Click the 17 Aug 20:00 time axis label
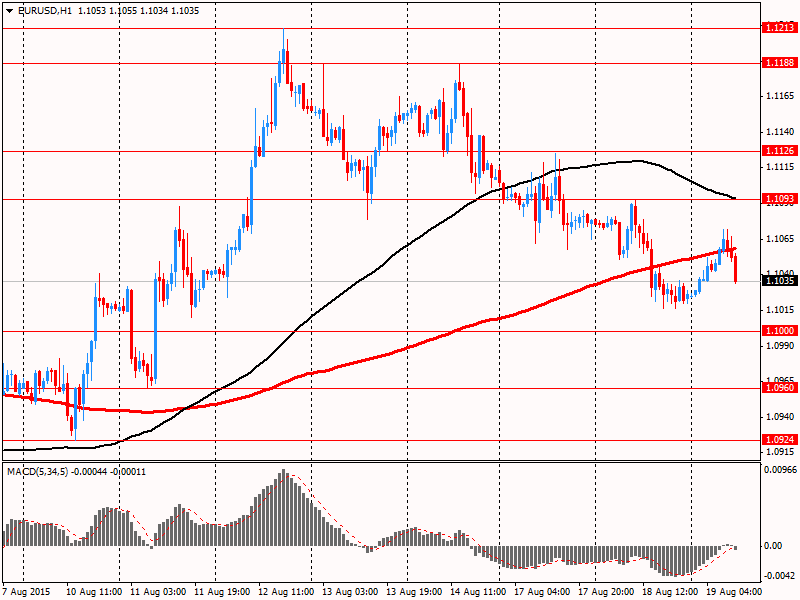Image resolution: width=800 pixels, height=600 pixels. point(606,592)
